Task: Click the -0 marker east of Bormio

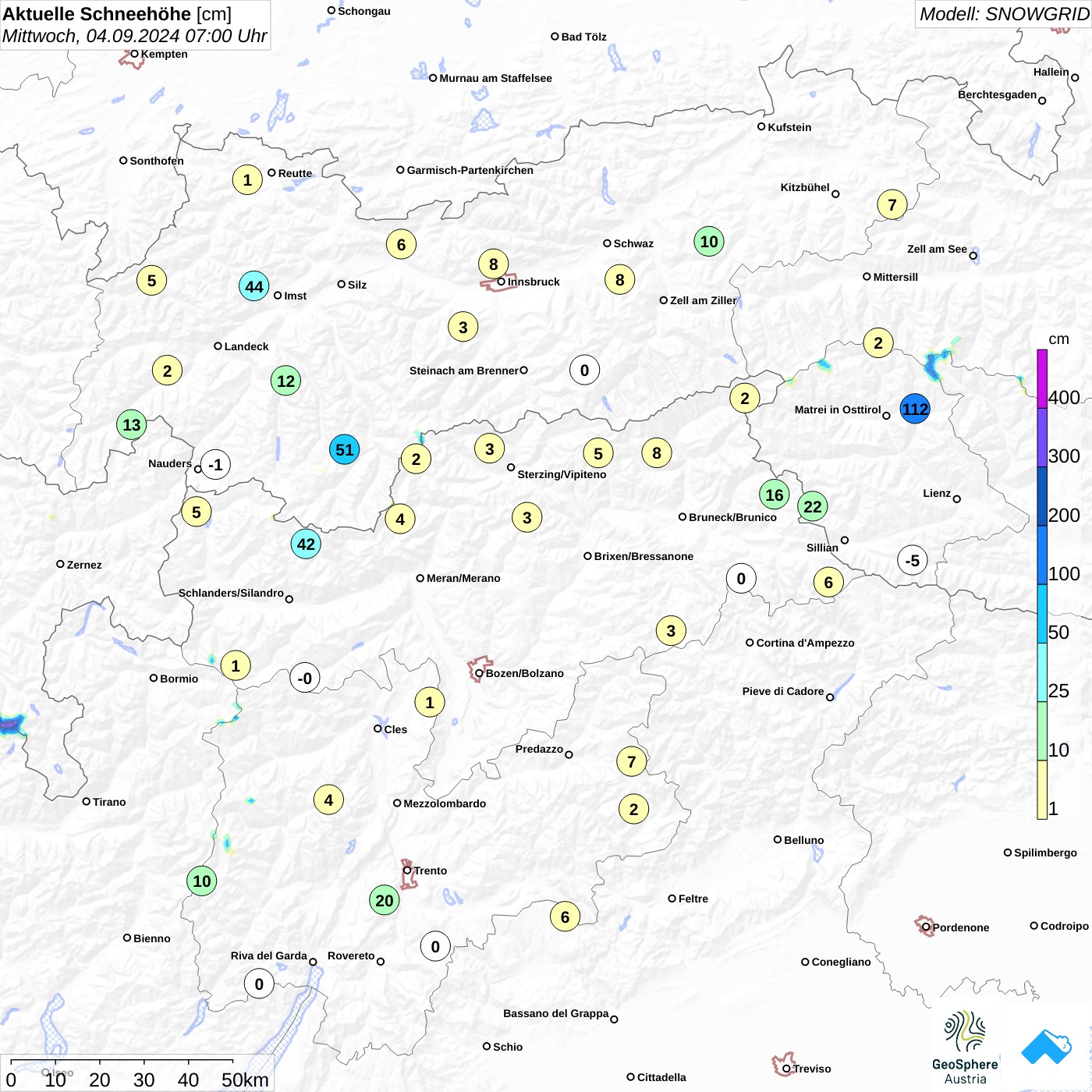Action: (x=305, y=678)
